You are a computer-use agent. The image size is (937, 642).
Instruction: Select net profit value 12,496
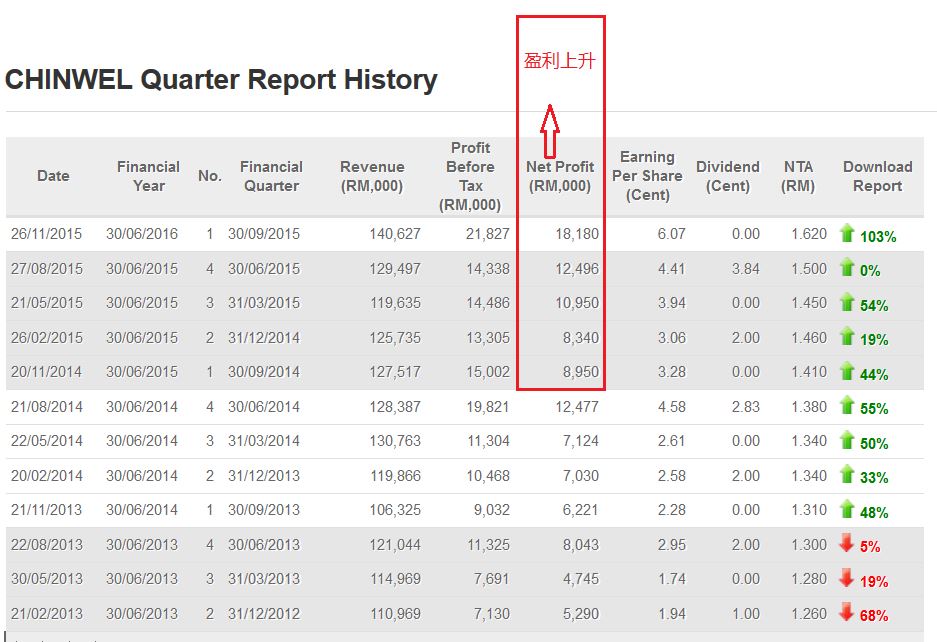577,268
